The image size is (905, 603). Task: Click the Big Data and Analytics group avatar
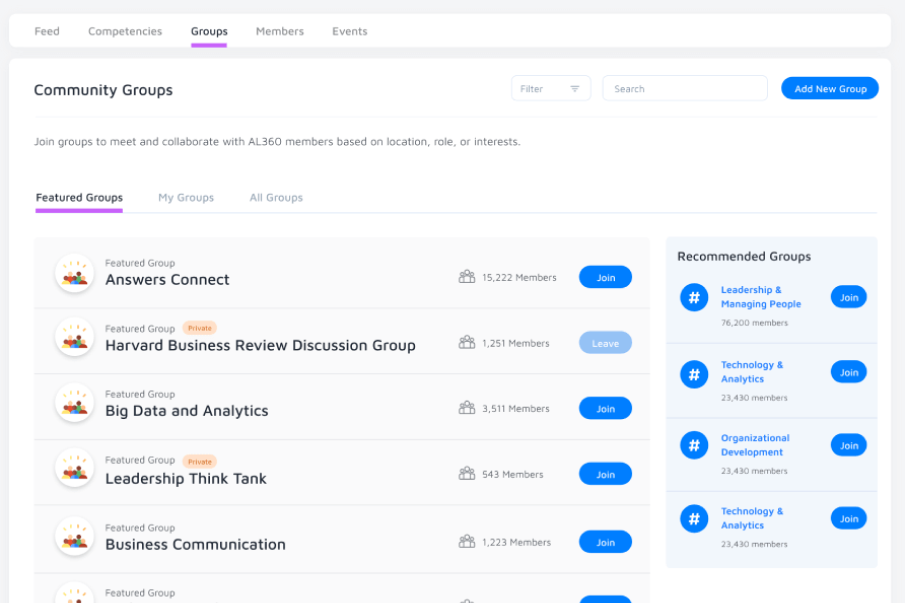pos(74,404)
